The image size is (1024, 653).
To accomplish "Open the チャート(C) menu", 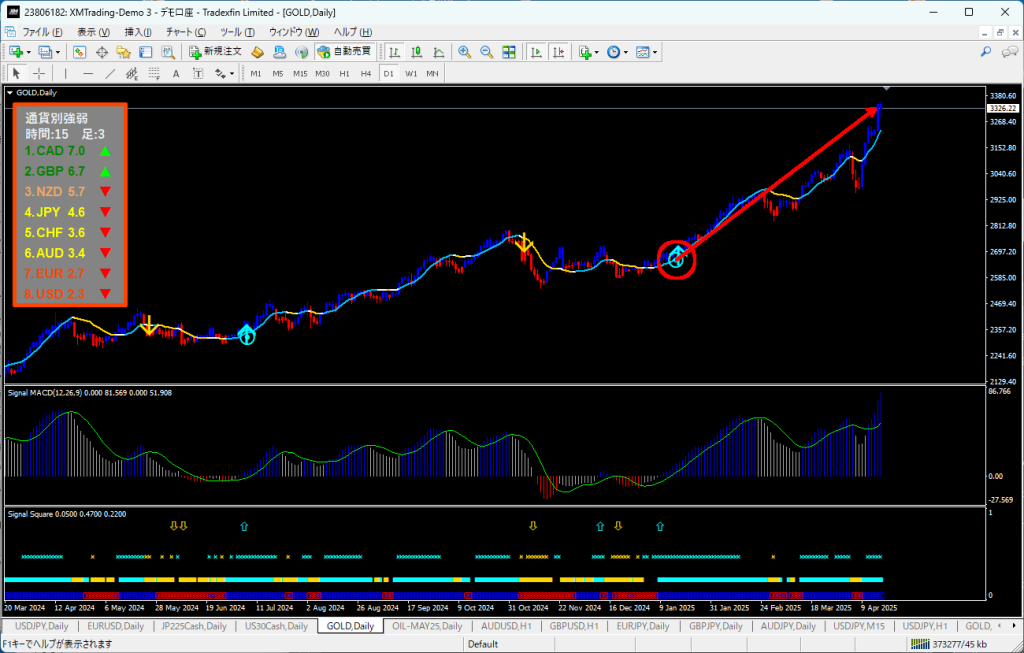I will (185, 31).
